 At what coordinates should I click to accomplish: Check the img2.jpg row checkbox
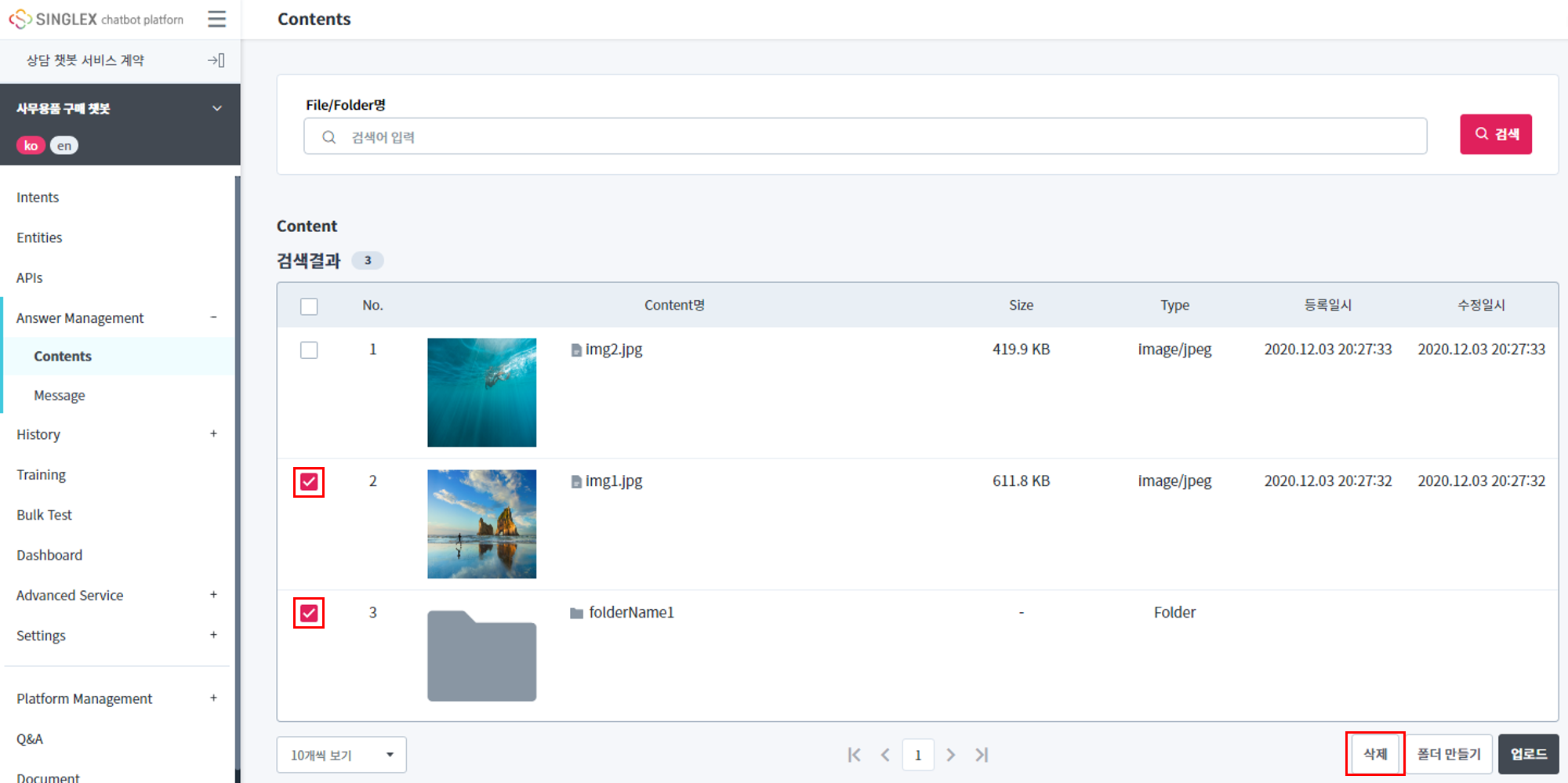pos(309,350)
